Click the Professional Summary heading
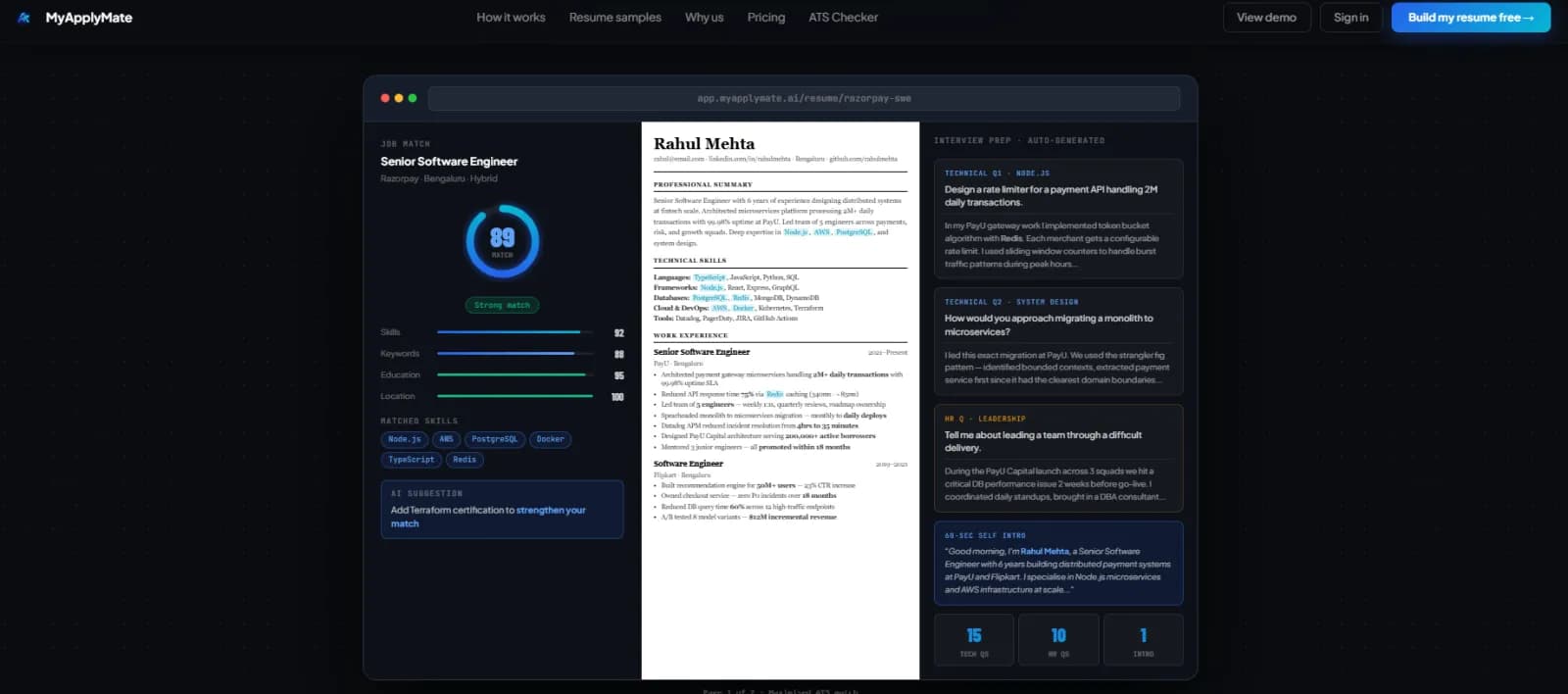The image size is (1568, 694). pyautogui.click(x=703, y=184)
